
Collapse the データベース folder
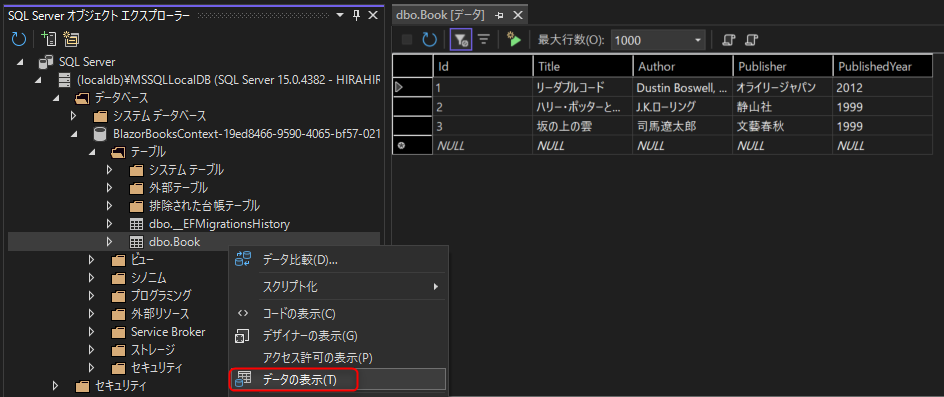point(56,98)
